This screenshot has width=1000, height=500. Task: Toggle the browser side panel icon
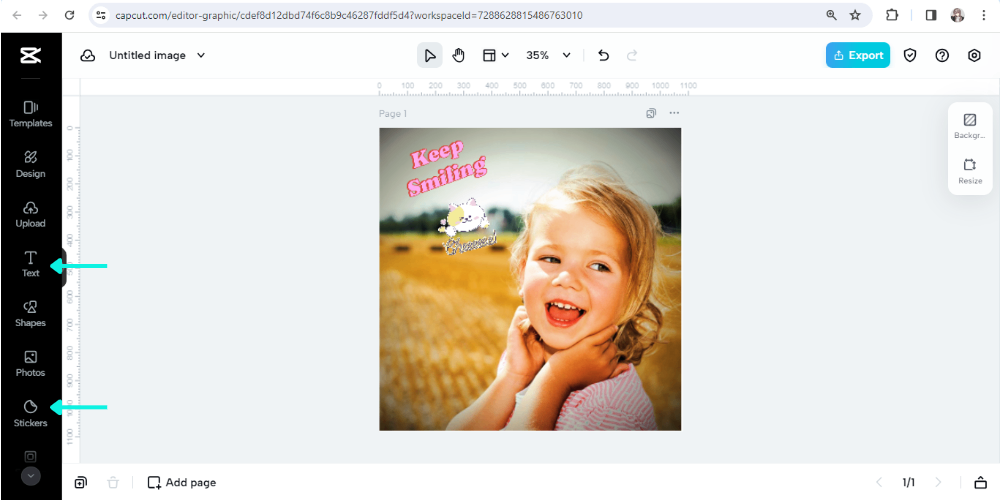tap(930, 15)
